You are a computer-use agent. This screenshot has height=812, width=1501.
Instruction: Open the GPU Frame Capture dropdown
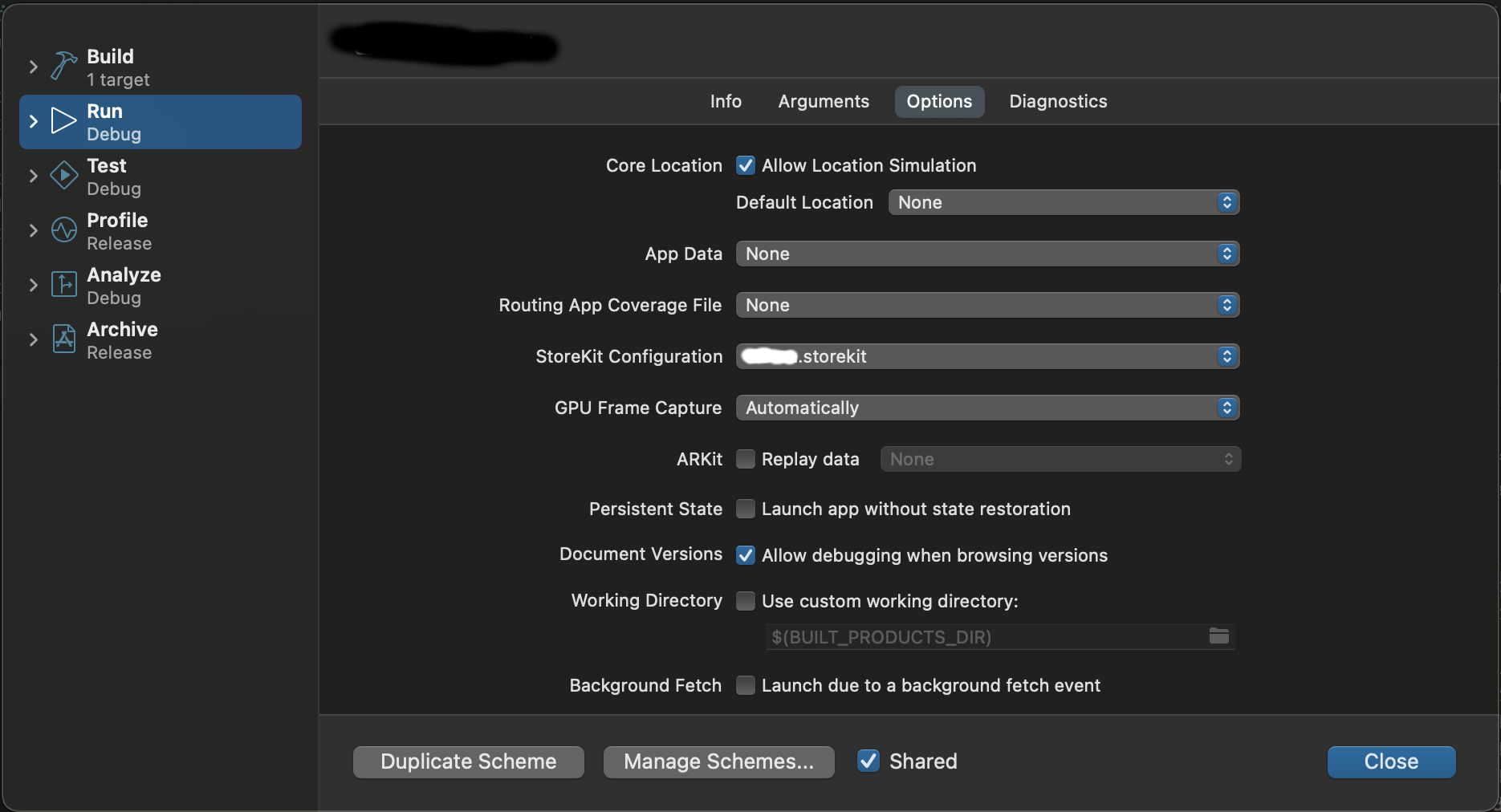[x=987, y=408]
